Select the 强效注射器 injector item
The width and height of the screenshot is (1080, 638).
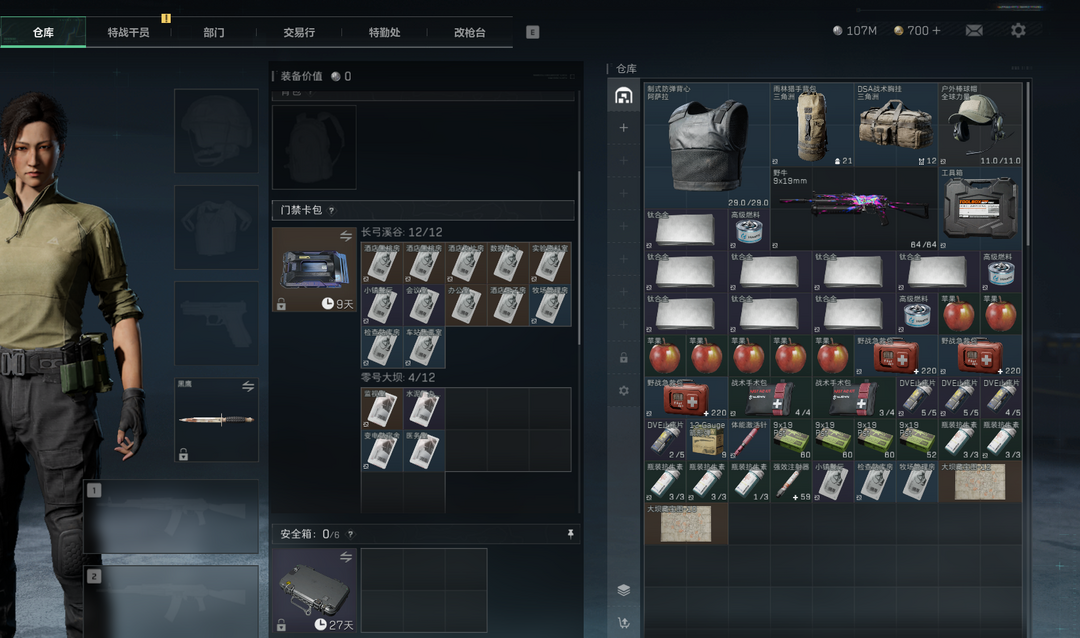(x=791, y=482)
